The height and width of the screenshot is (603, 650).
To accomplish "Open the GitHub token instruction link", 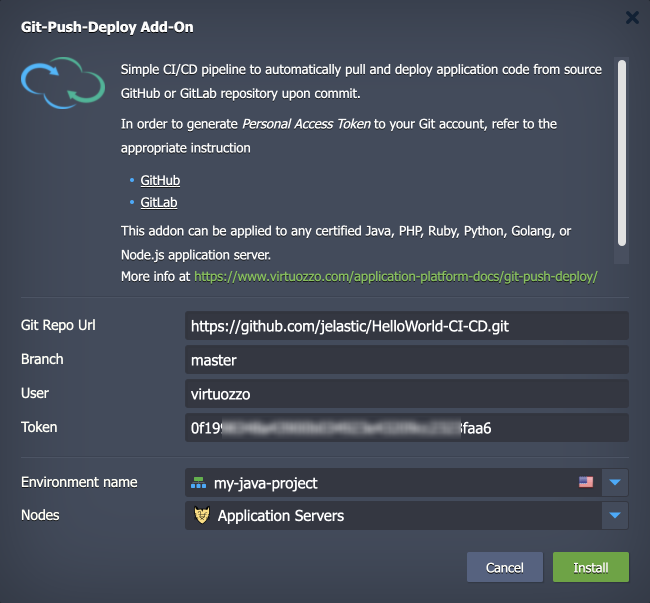I will tap(160, 181).
